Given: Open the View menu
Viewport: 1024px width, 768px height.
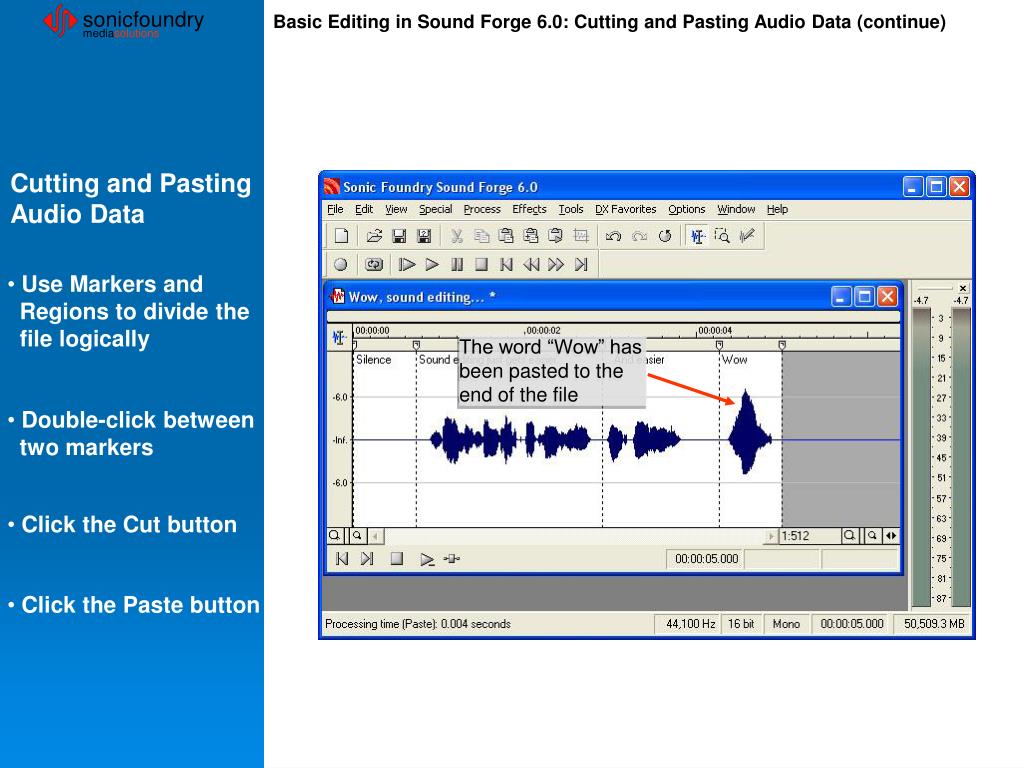Looking at the screenshot, I should [396, 209].
